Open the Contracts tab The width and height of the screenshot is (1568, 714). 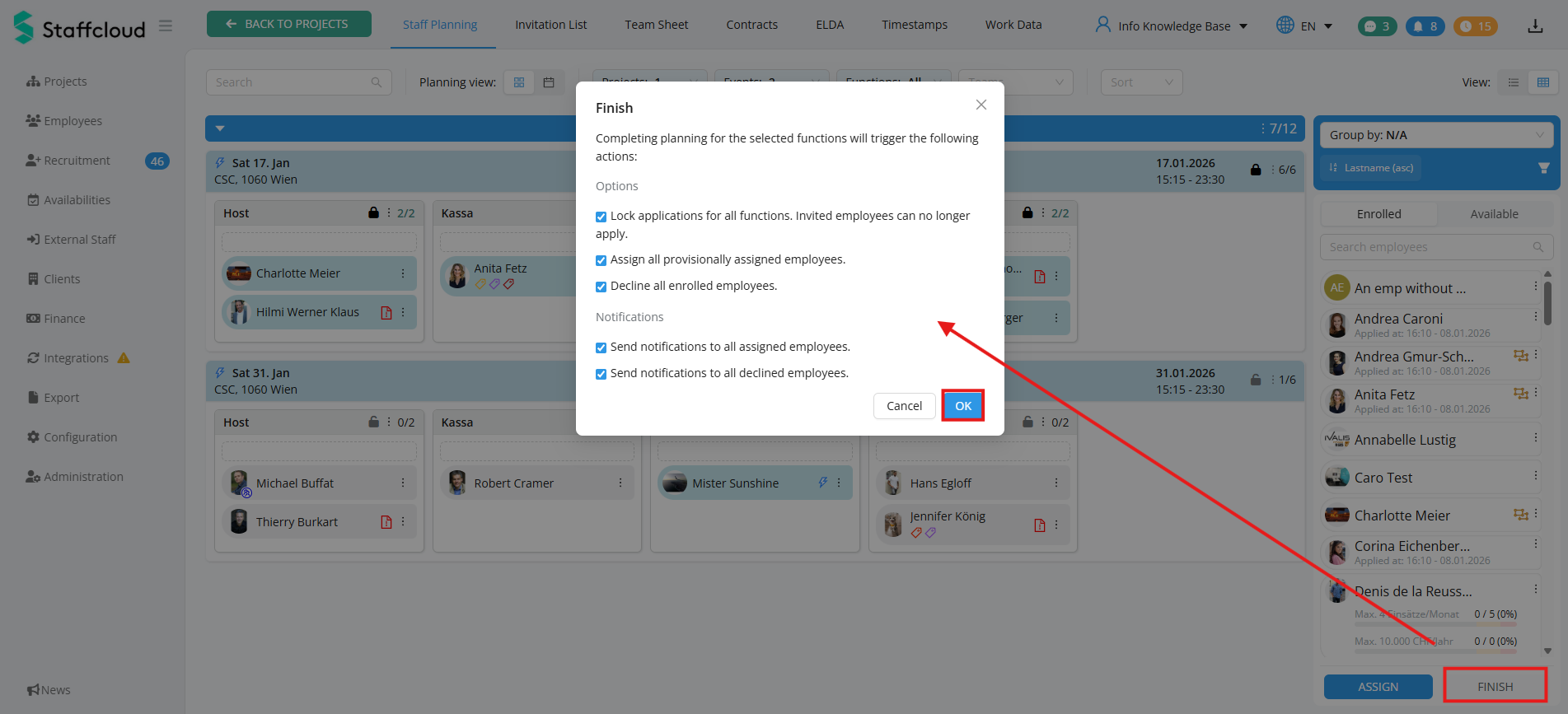point(751,25)
